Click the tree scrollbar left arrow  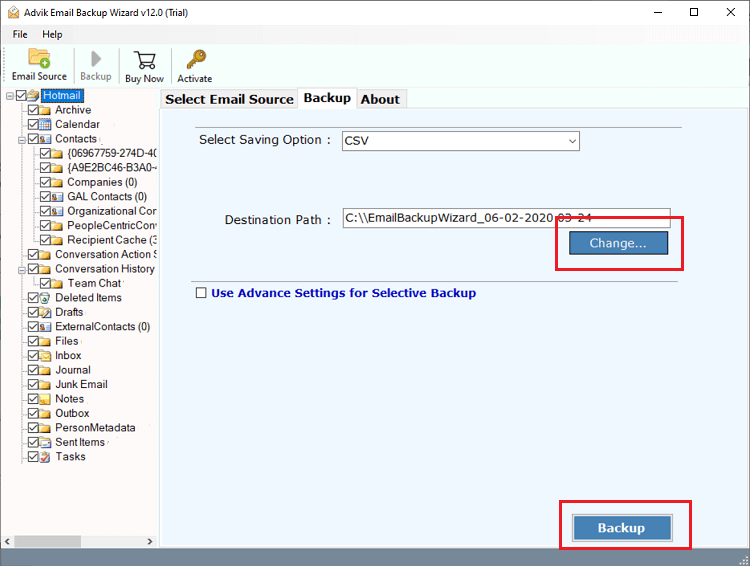tap(7, 542)
